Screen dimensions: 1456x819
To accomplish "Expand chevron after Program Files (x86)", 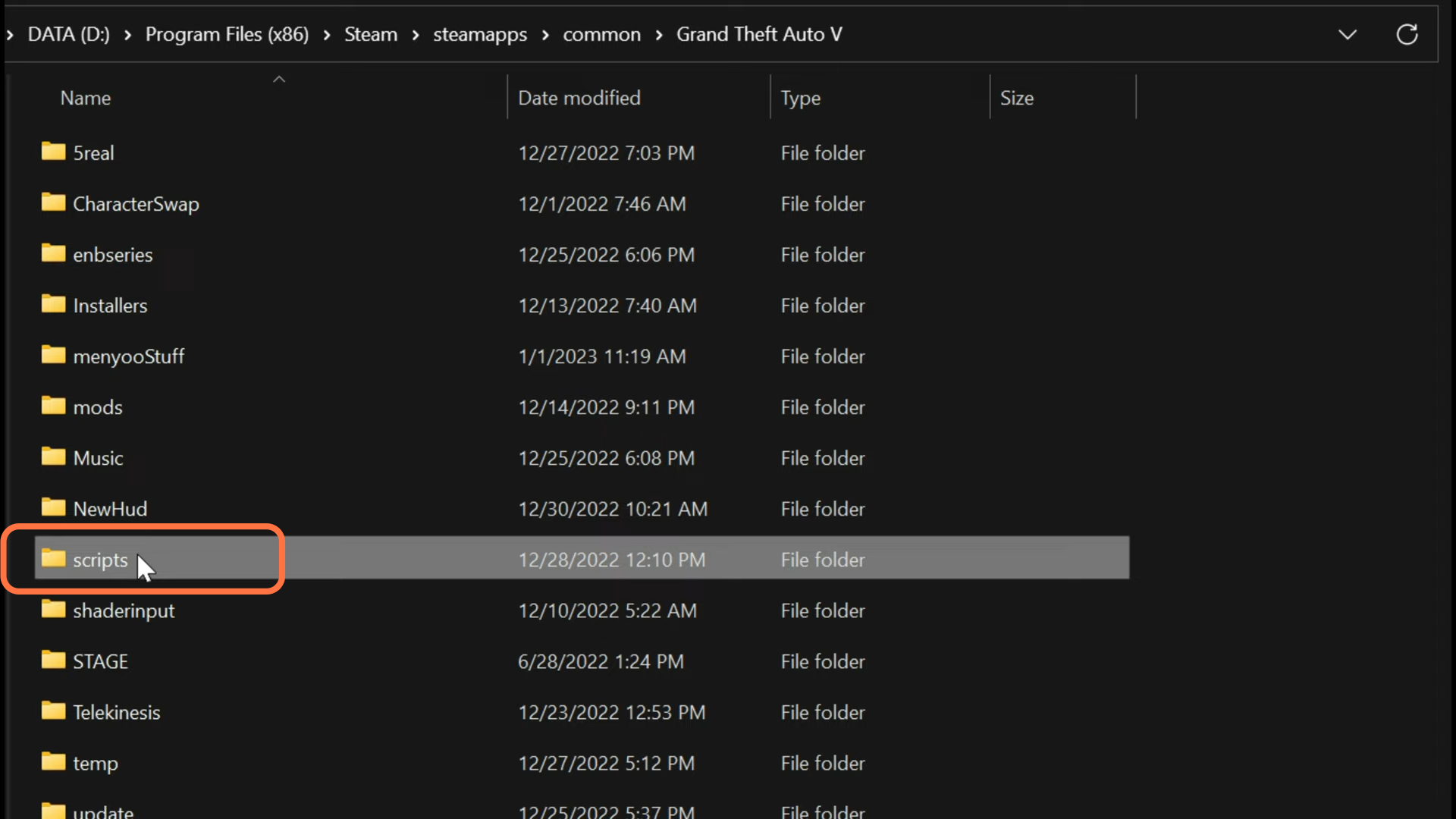I will pos(327,35).
